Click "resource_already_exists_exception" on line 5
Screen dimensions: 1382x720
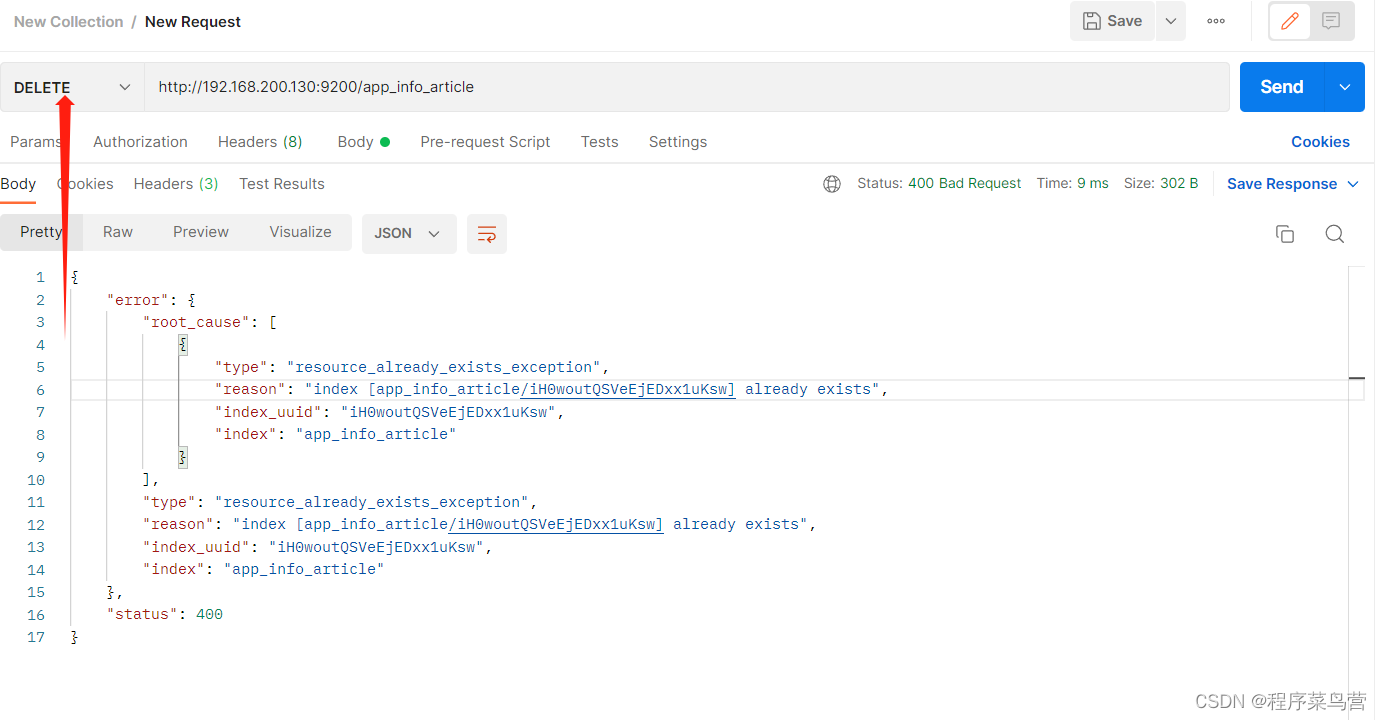(x=444, y=367)
